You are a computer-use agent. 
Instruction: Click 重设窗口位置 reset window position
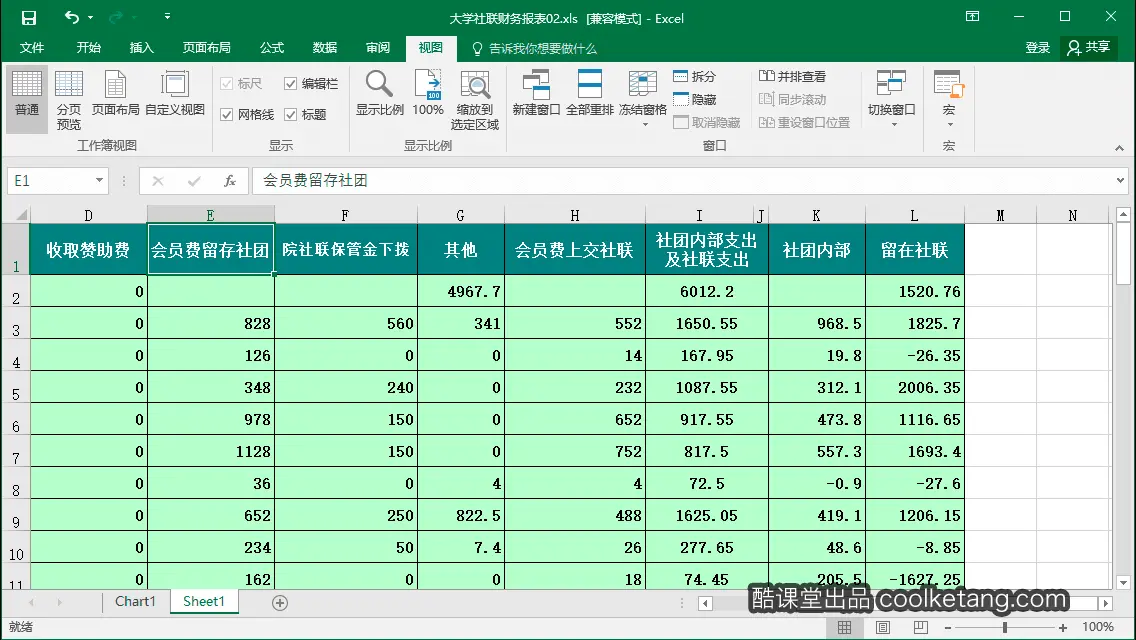click(804, 122)
